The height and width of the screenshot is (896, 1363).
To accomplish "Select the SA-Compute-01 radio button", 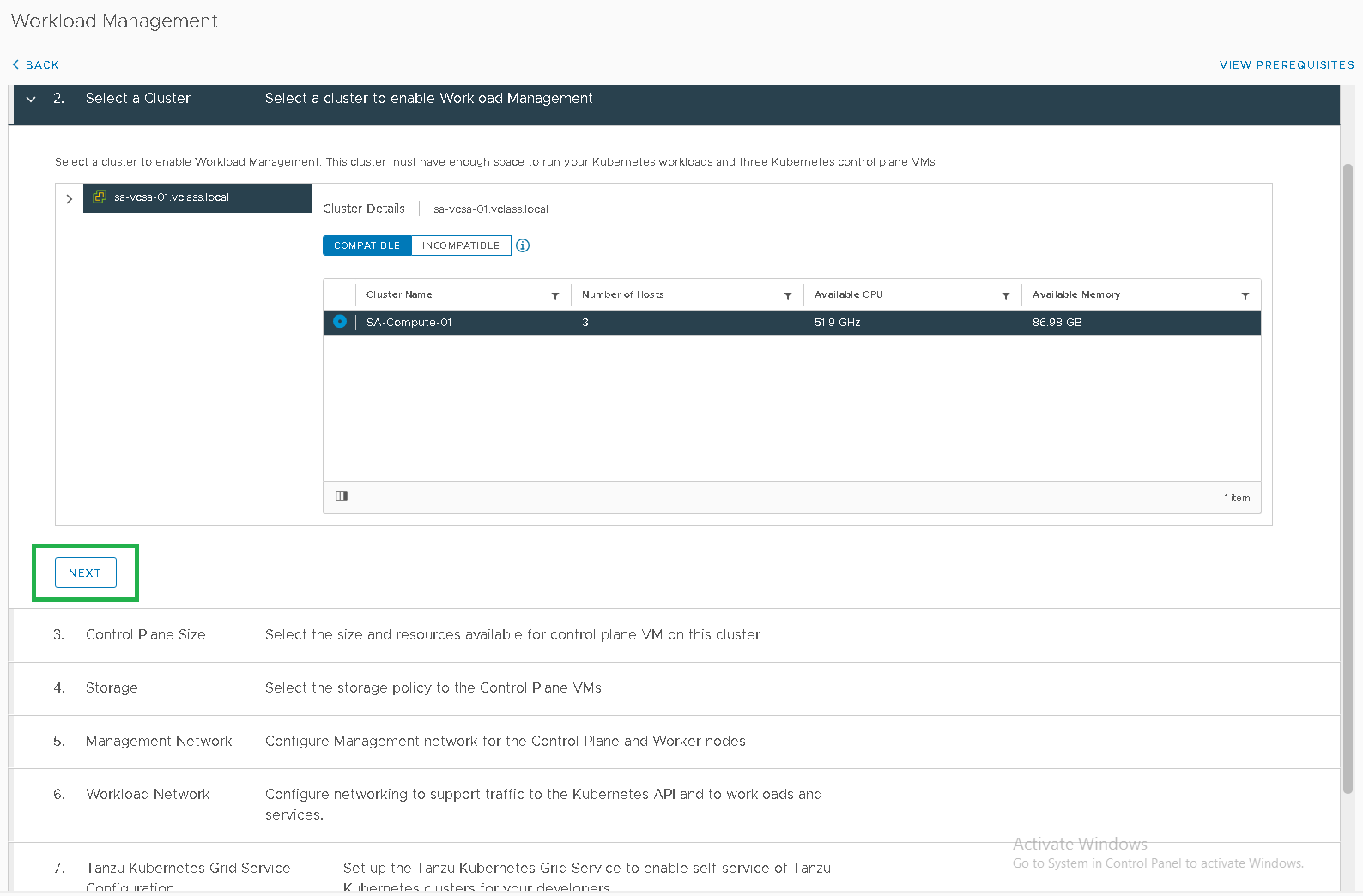I will 340,322.
